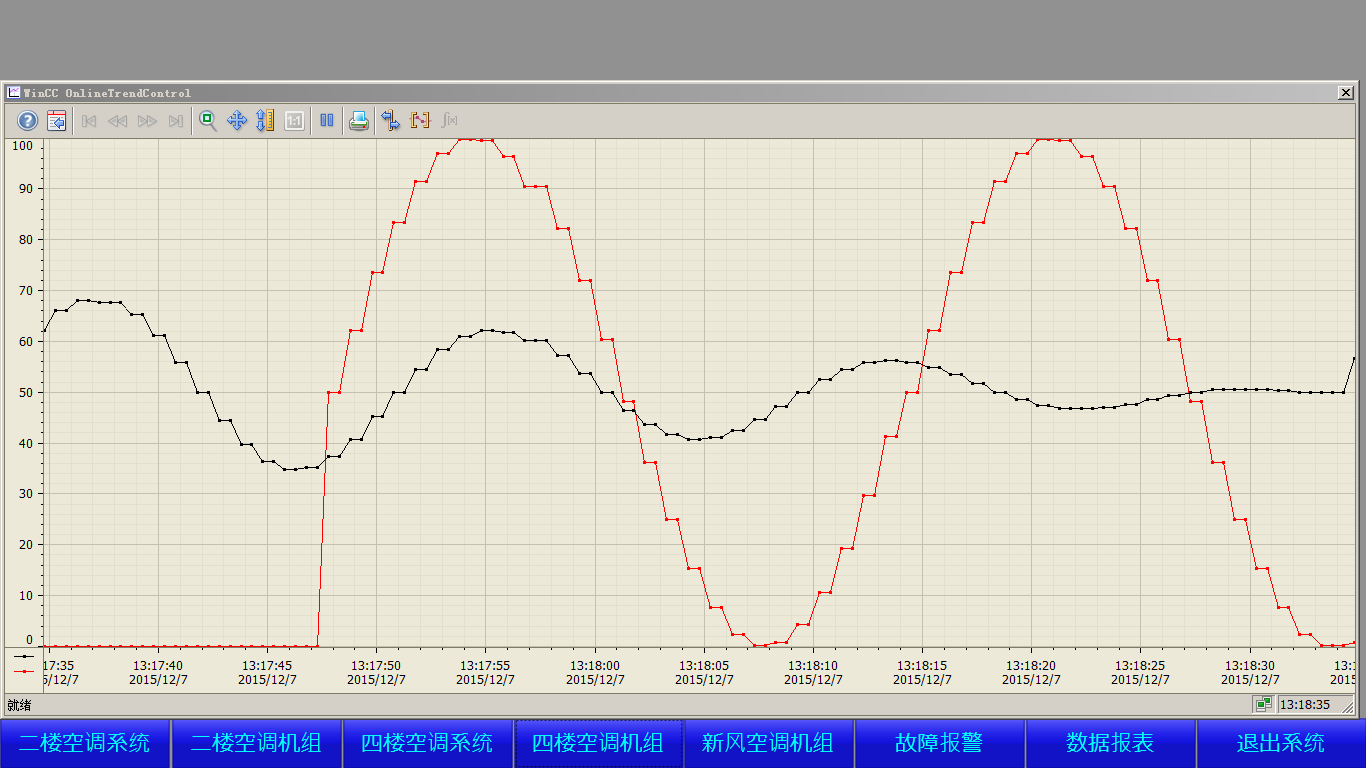The width and height of the screenshot is (1366, 768).
Task: Switch to 二楼空调机组 page
Action: pos(256,743)
